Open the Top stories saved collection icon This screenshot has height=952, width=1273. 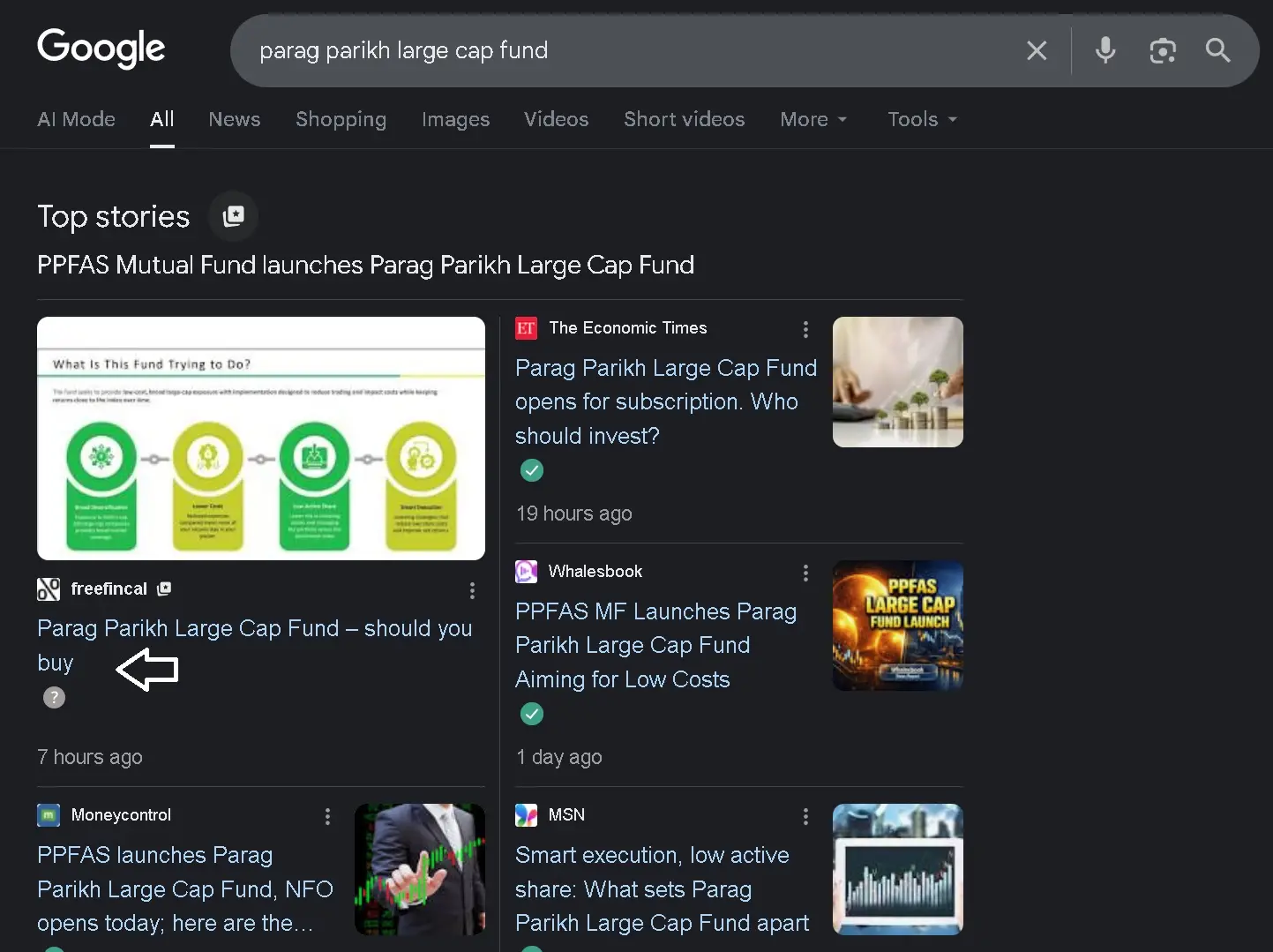[234, 216]
